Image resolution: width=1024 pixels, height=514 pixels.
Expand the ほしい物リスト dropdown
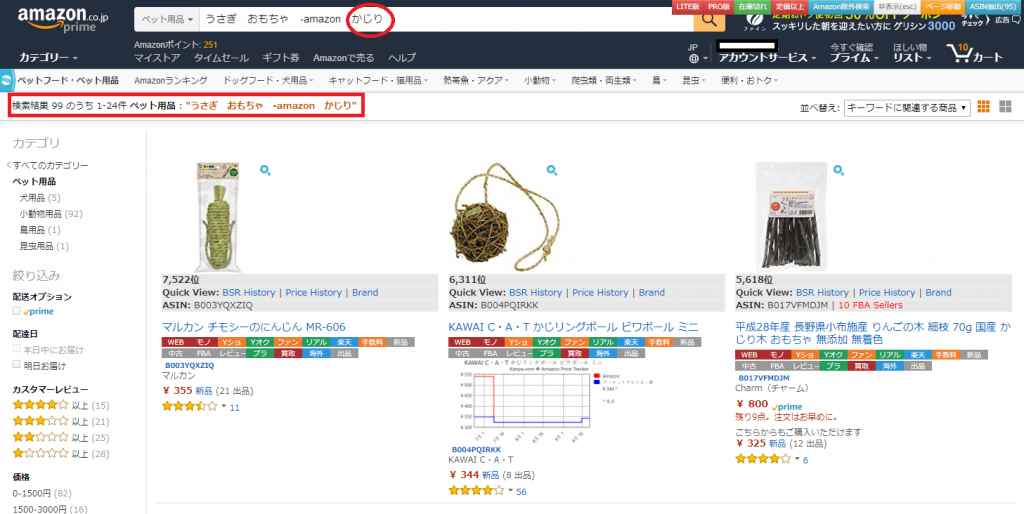(x=912, y=53)
